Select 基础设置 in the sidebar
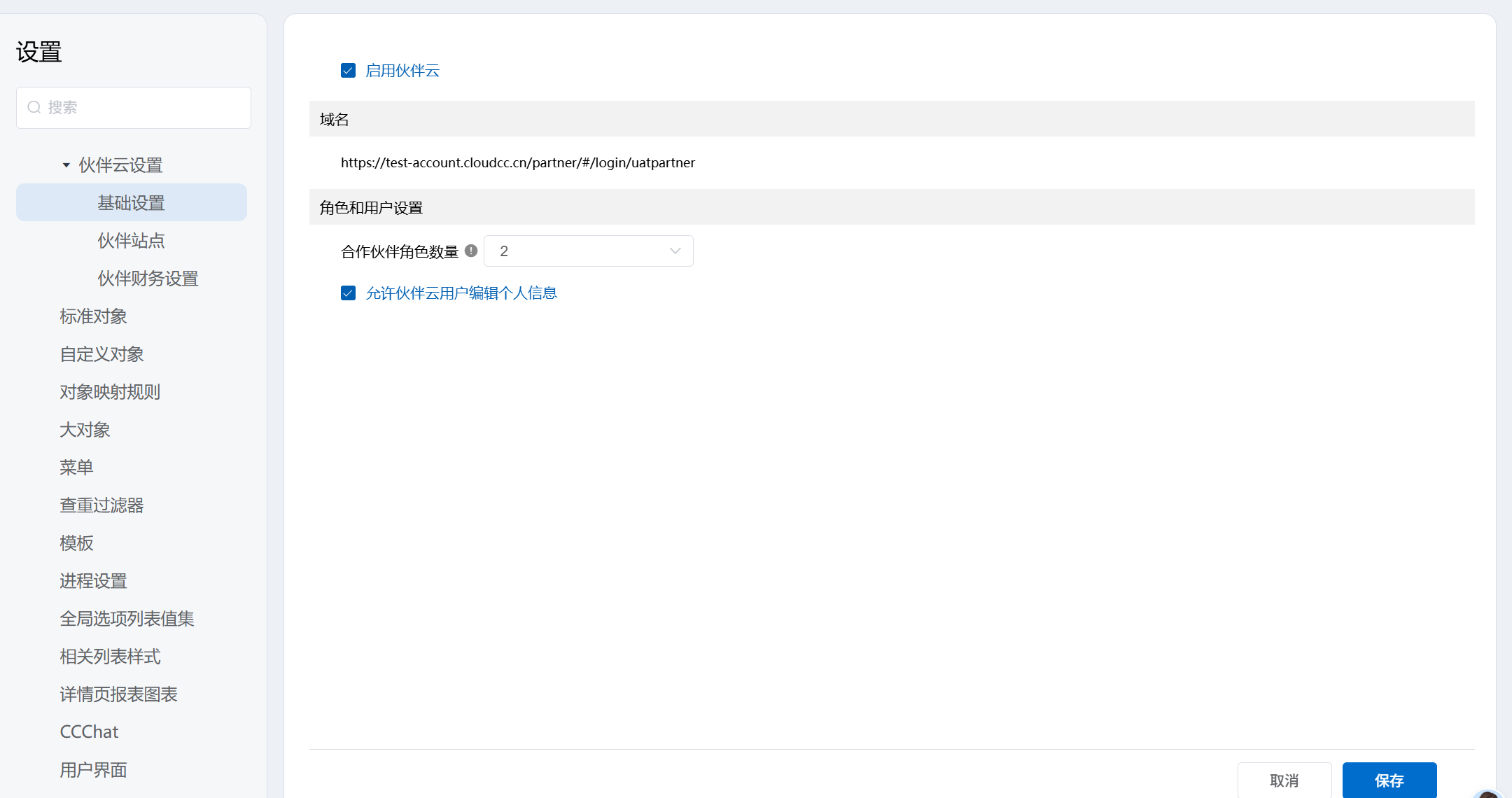The image size is (1512, 798). [x=131, y=203]
